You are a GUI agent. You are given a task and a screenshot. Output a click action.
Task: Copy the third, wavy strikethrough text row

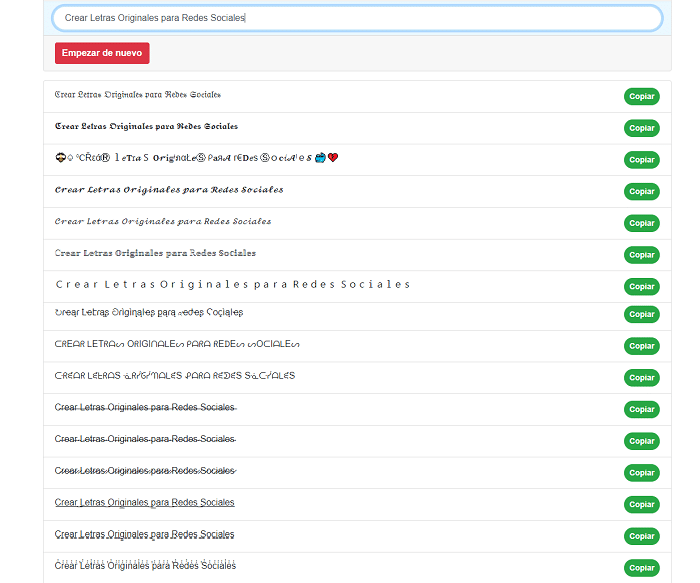coord(641,472)
